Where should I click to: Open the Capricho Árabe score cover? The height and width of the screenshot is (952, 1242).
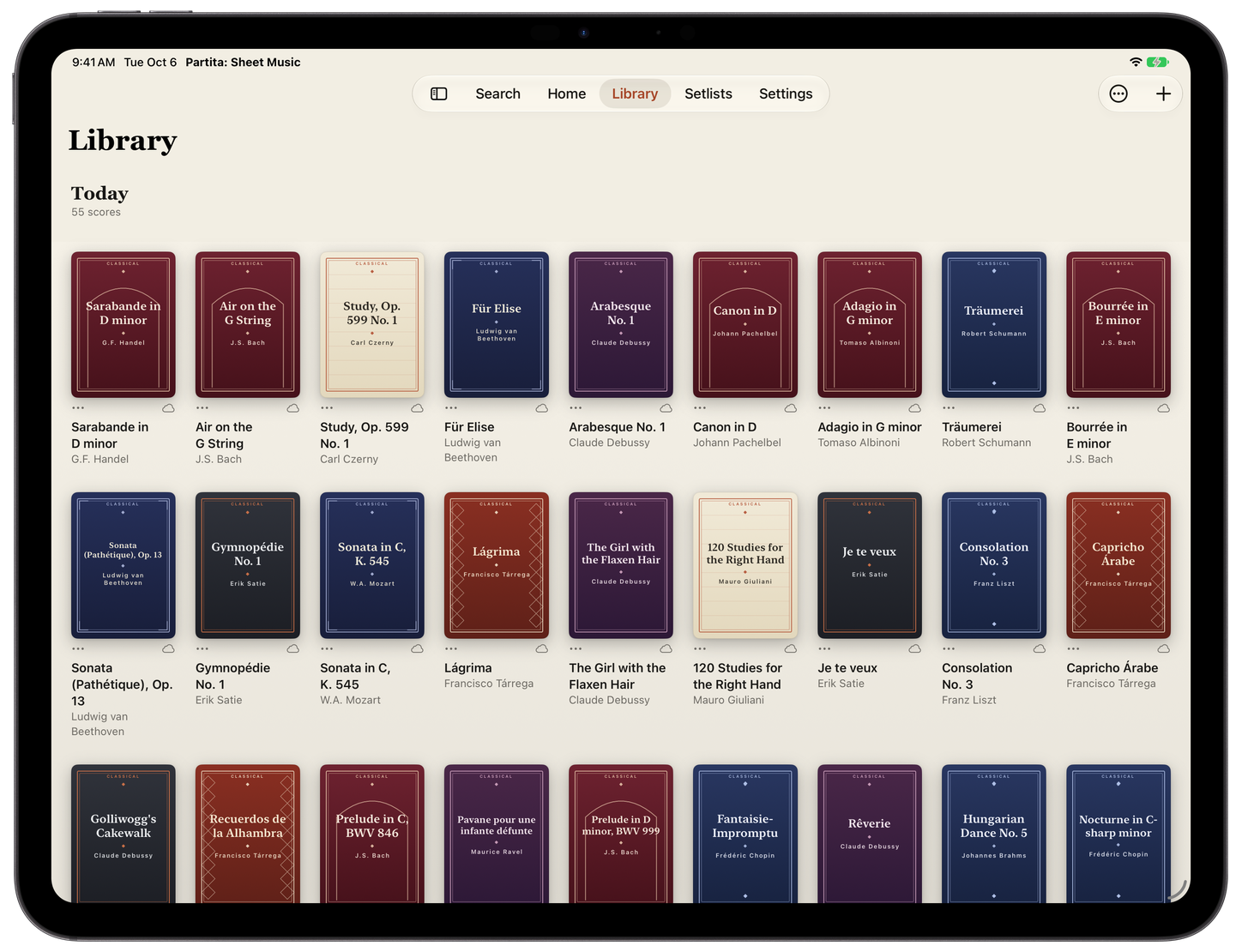click(x=1118, y=565)
